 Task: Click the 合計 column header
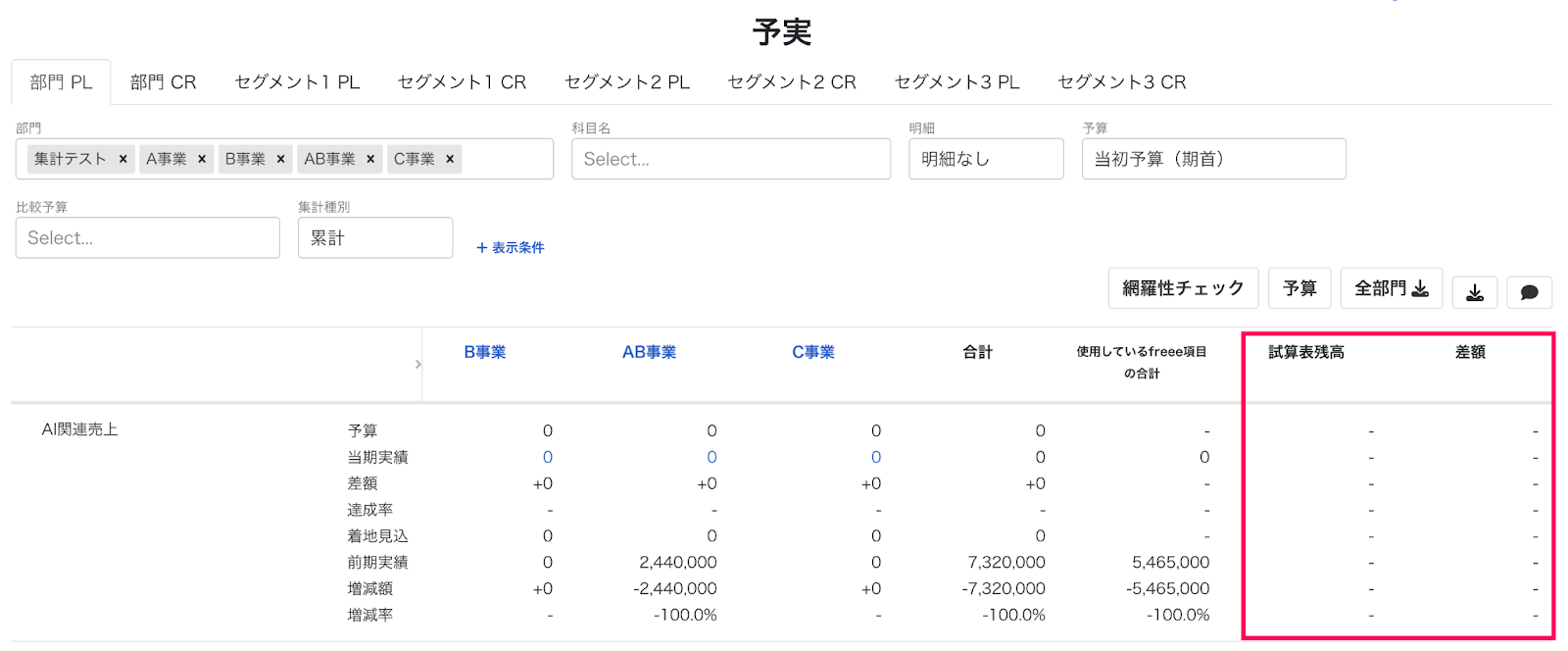977,352
